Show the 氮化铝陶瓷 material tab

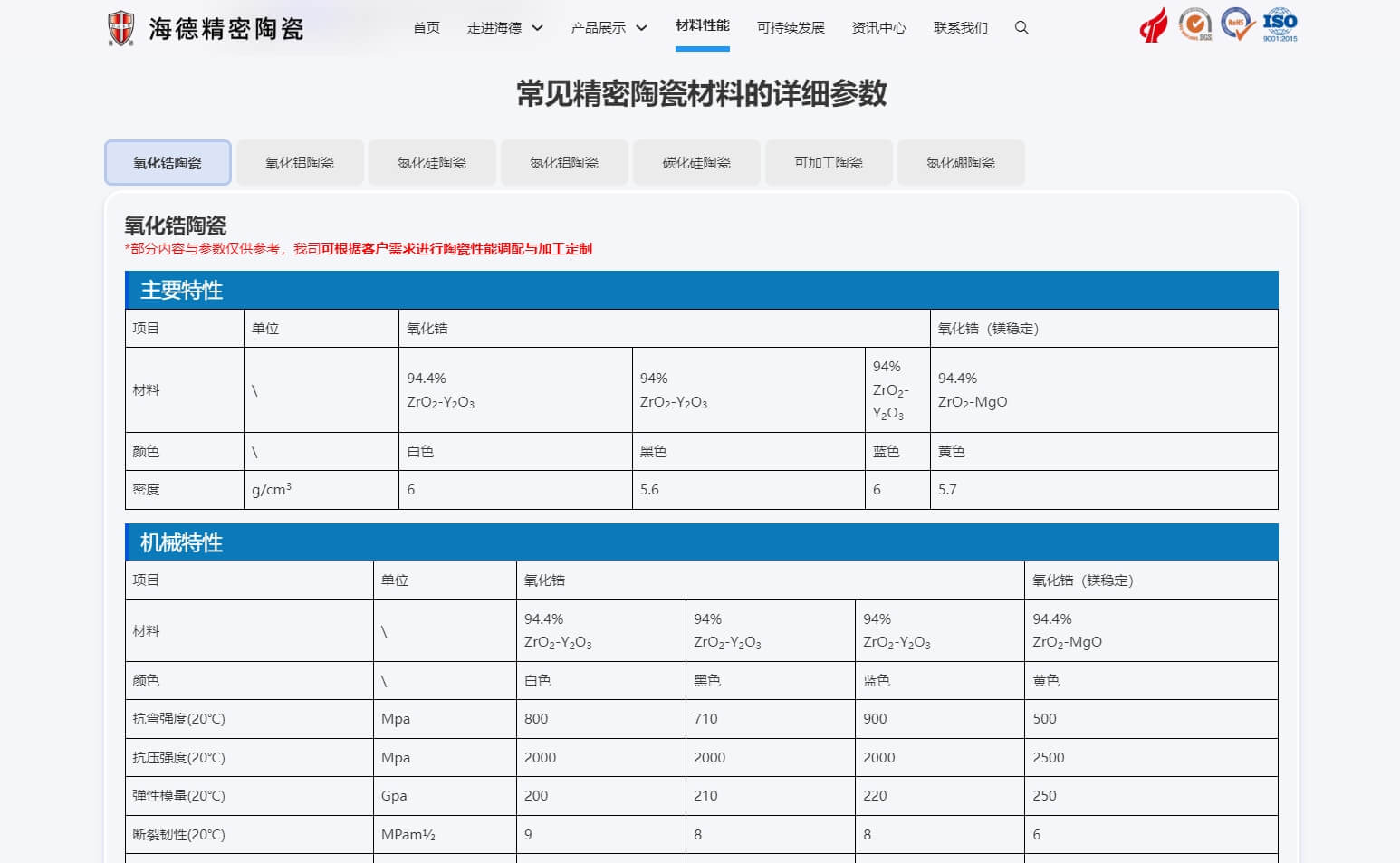pyautogui.click(x=564, y=163)
